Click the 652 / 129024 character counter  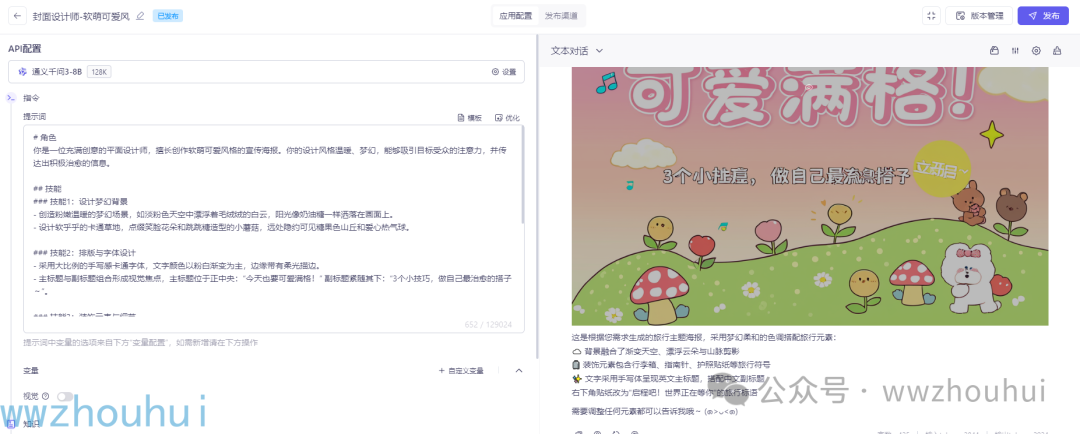point(489,324)
